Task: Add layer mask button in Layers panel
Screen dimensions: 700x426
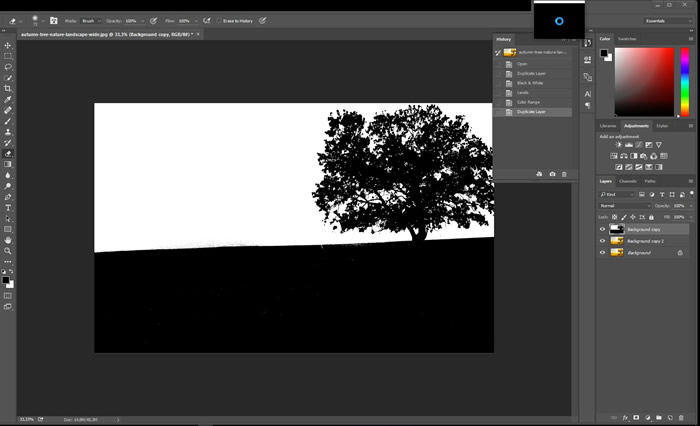Action: [x=636, y=418]
